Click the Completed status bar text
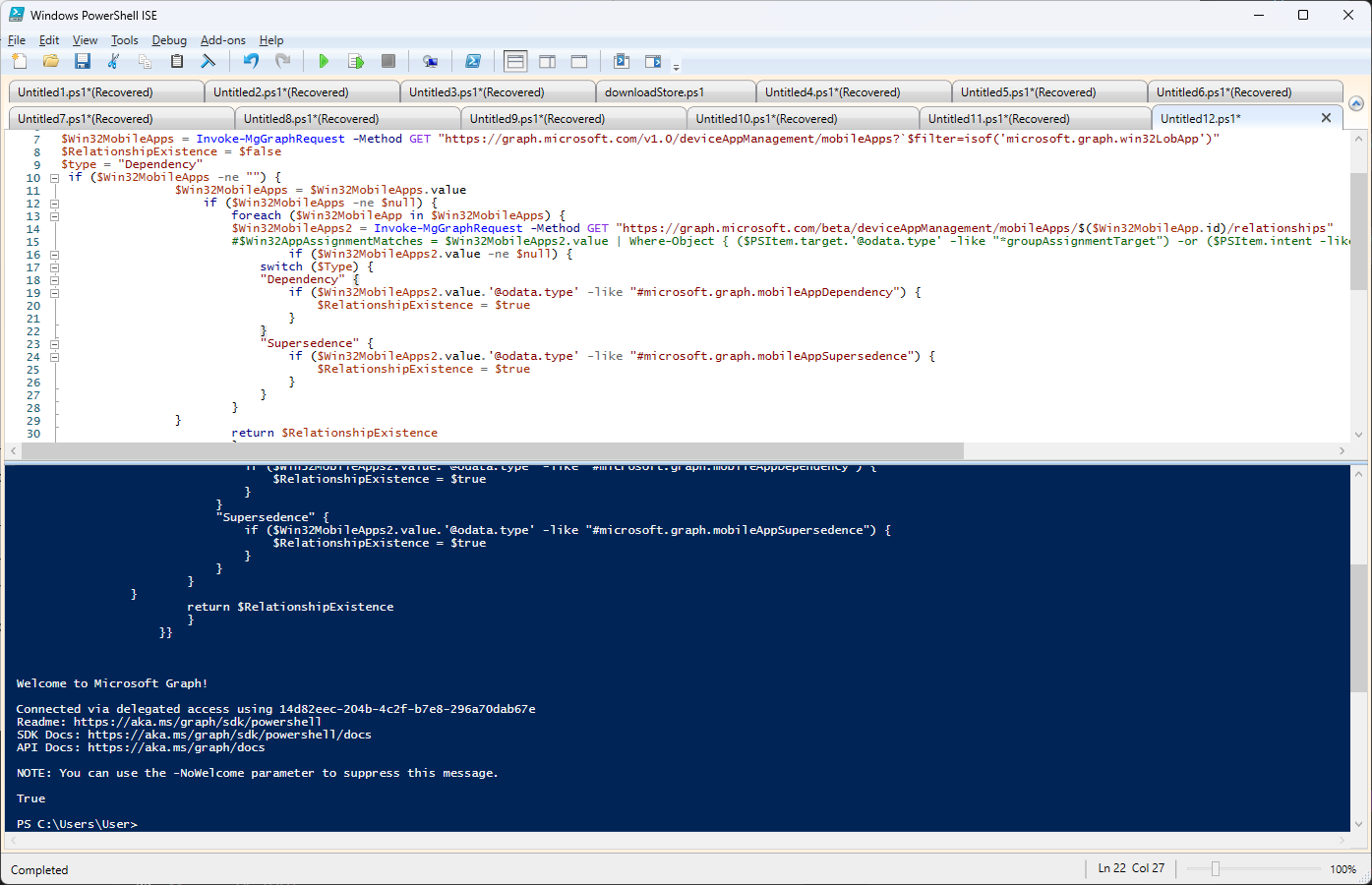This screenshot has width=1372, height=885. click(x=39, y=870)
